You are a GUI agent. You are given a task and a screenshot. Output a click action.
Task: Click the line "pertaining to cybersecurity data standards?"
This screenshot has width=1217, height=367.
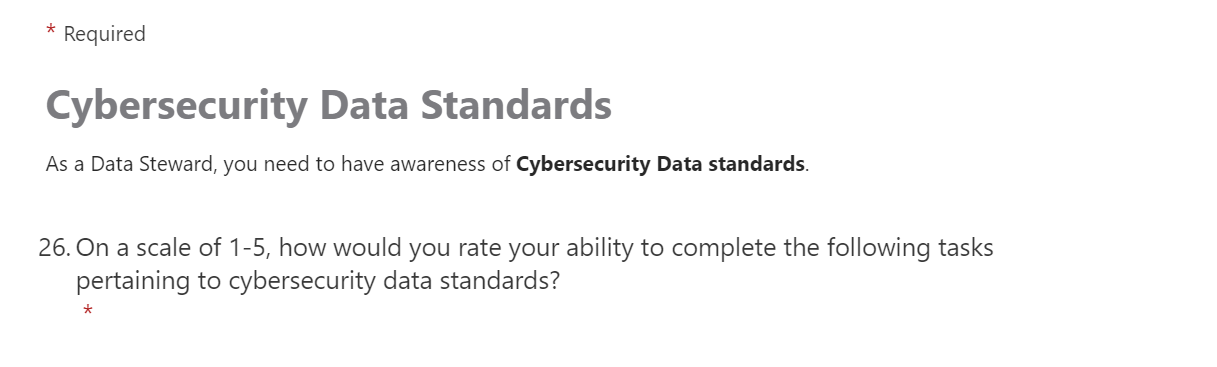click(x=318, y=282)
